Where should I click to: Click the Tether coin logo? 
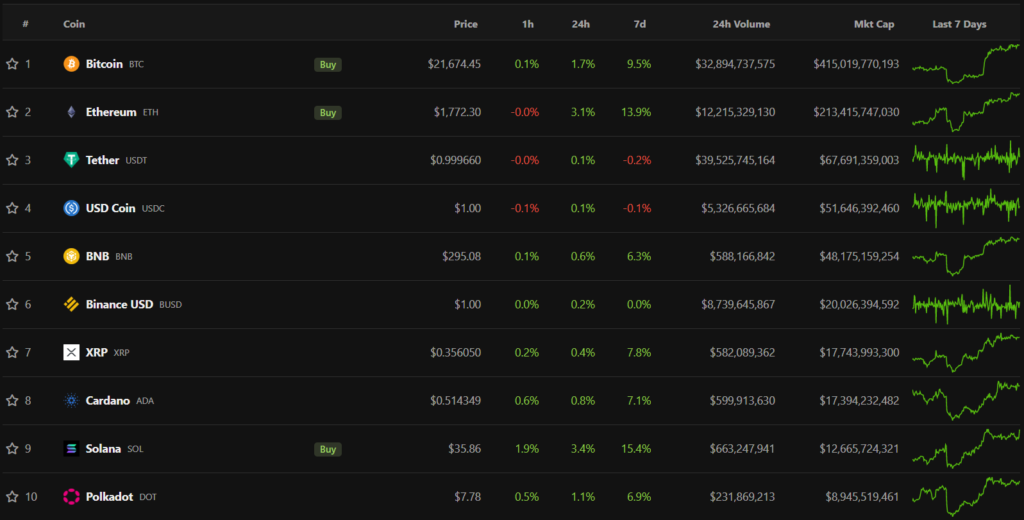pos(71,160)
